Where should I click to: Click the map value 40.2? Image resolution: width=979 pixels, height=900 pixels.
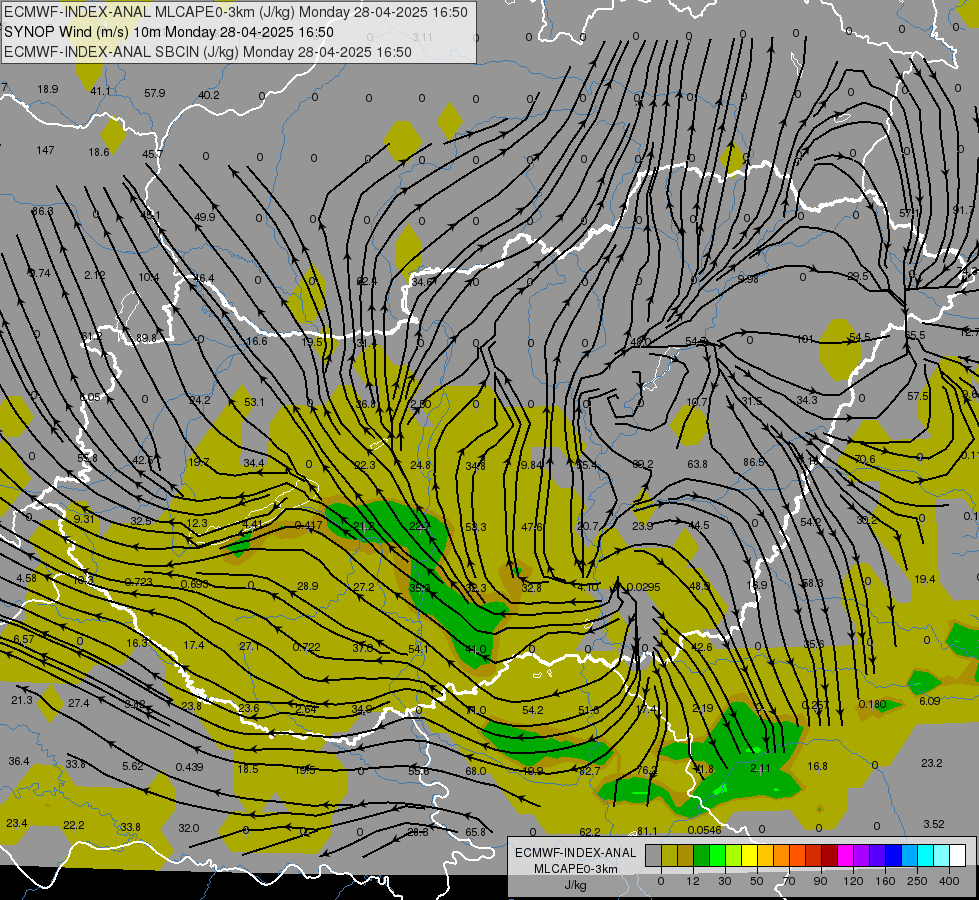(x=209, y=95)
